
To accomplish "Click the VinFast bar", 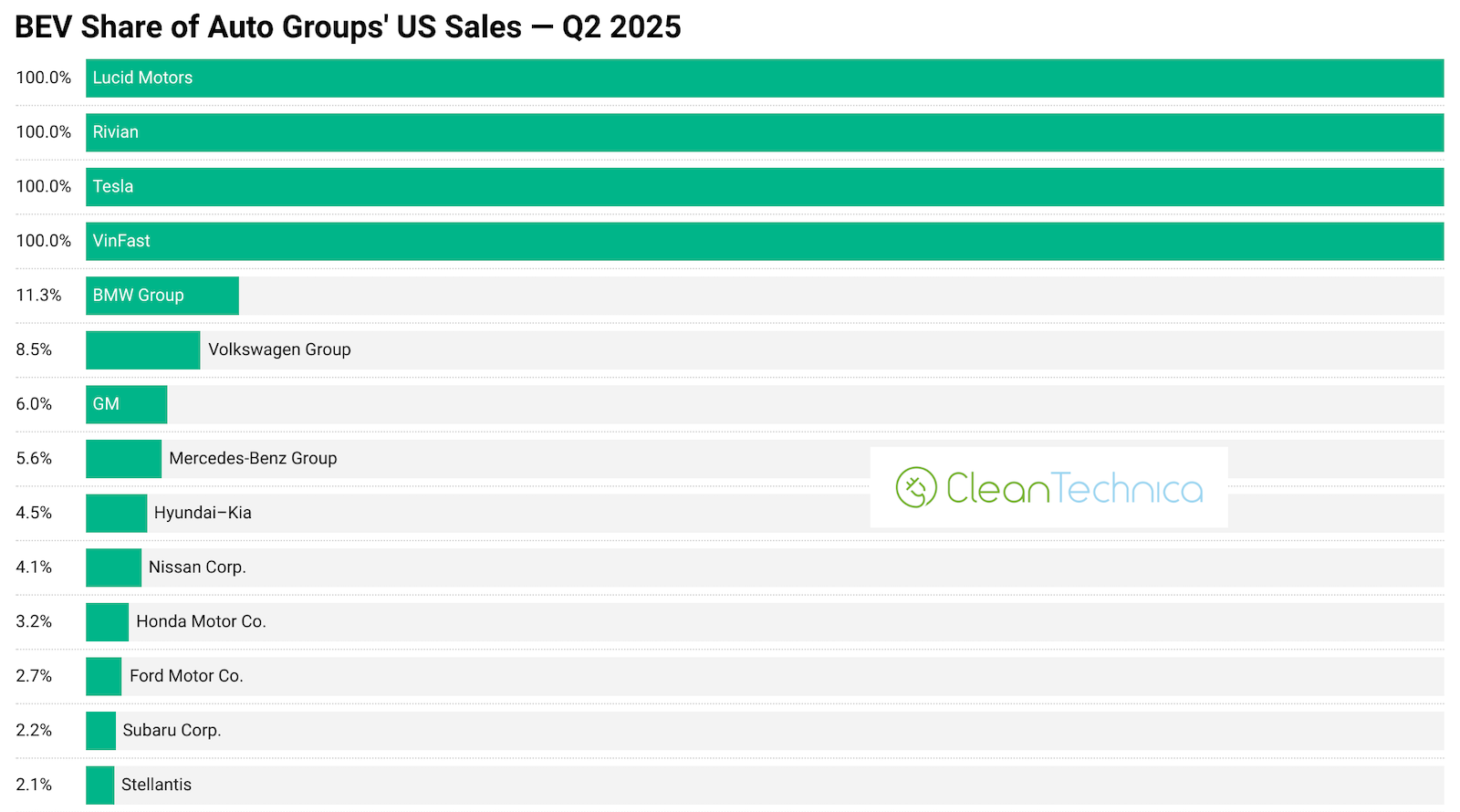I will point(765,241).
